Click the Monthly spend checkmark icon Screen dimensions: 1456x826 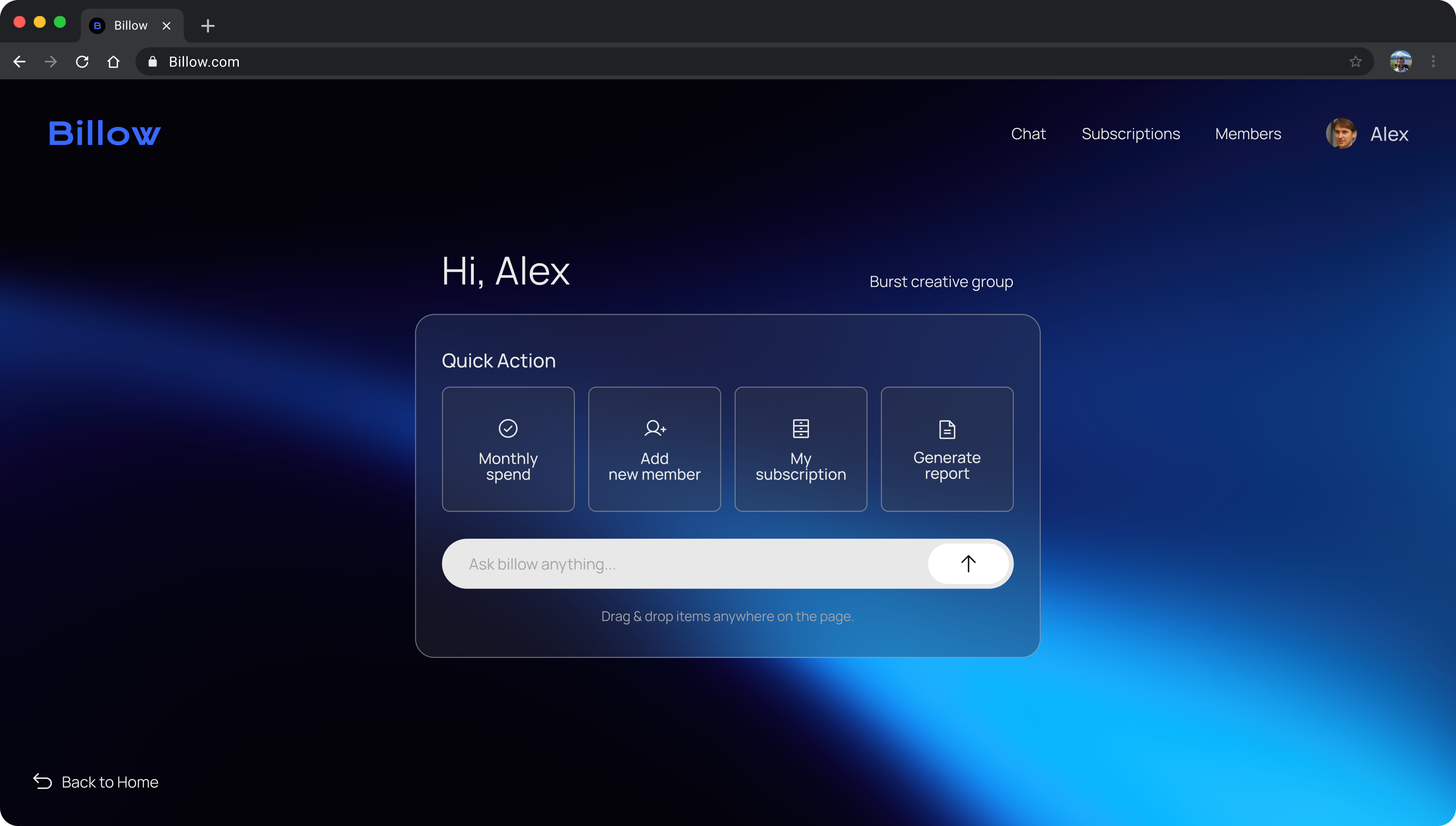[x=508, y=428]
